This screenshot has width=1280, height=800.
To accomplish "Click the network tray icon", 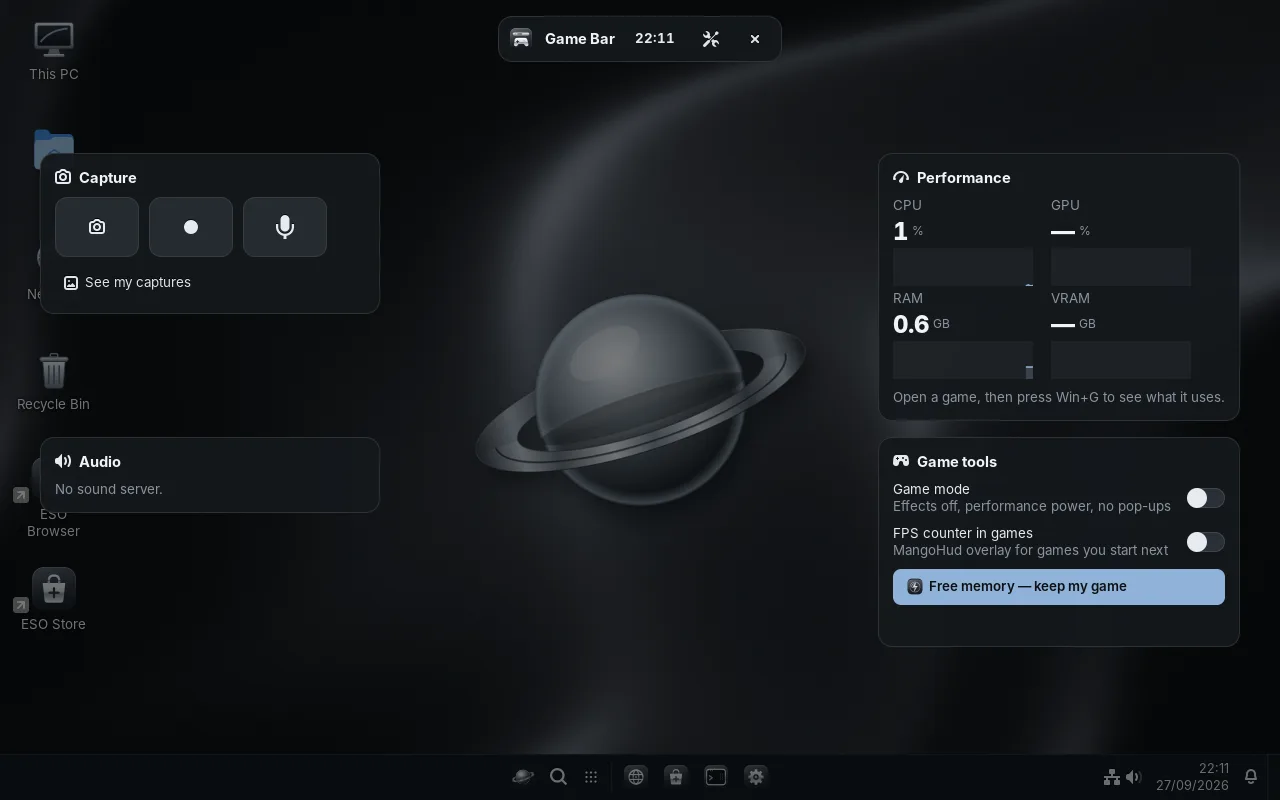I will coord(1111,777).
